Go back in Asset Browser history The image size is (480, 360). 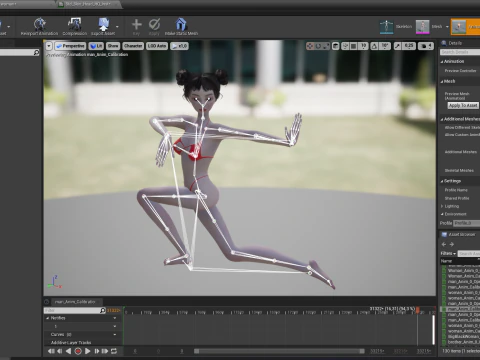pos(444,244)
